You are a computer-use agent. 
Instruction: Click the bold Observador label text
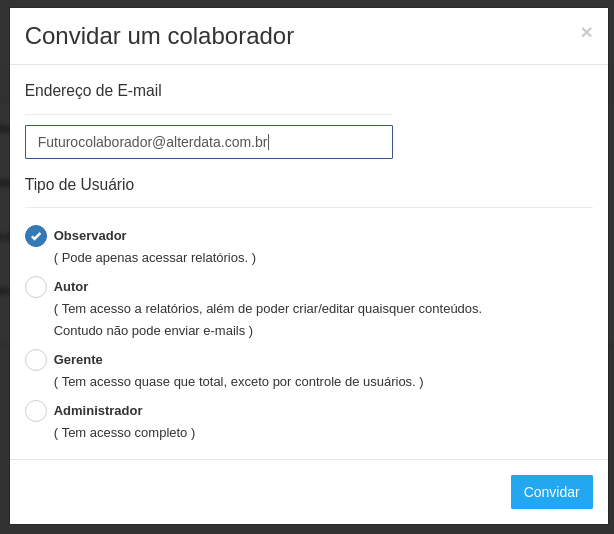tap(90, 236)
